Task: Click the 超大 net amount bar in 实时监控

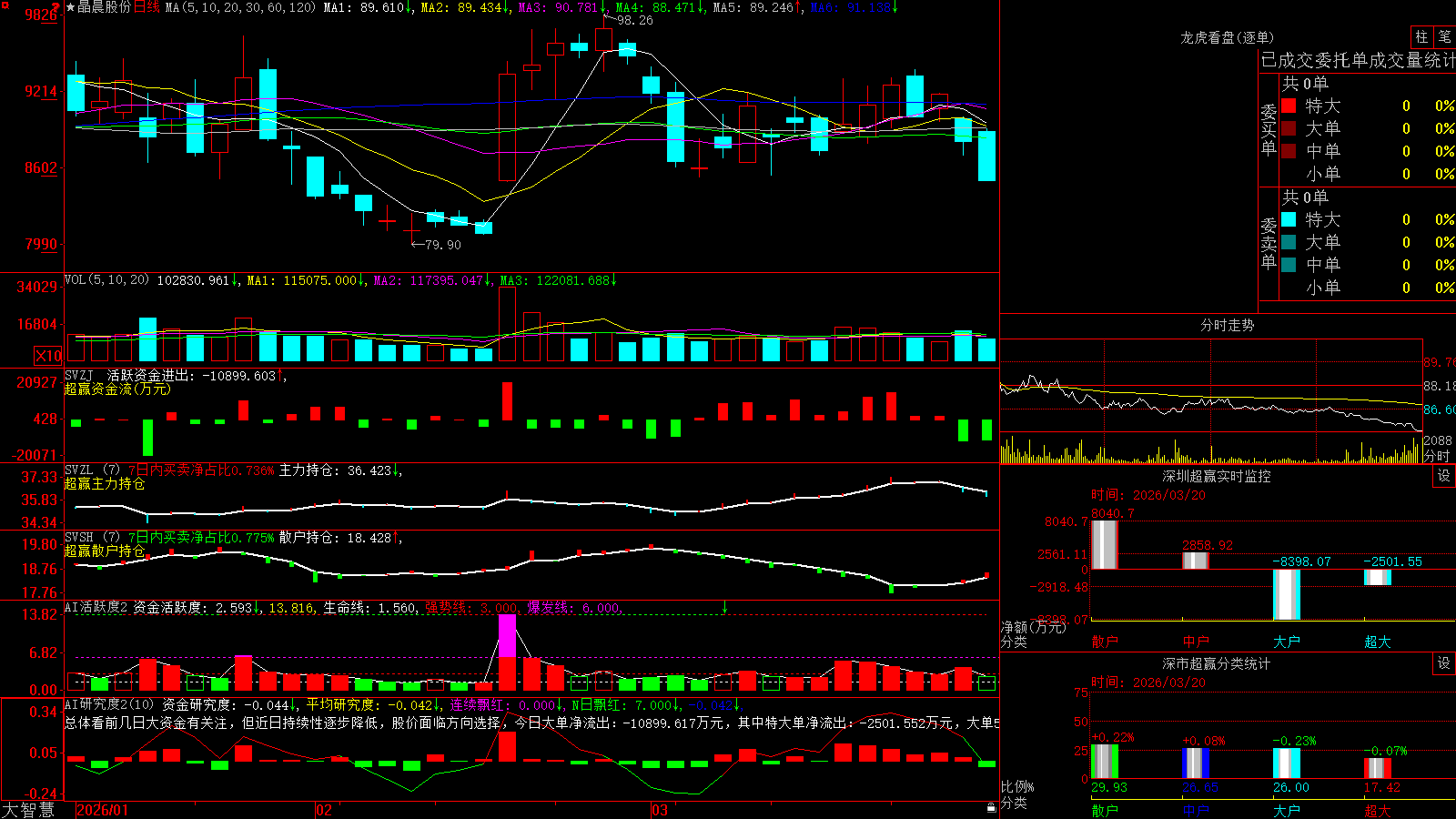Action: [x=1377, y=577]
